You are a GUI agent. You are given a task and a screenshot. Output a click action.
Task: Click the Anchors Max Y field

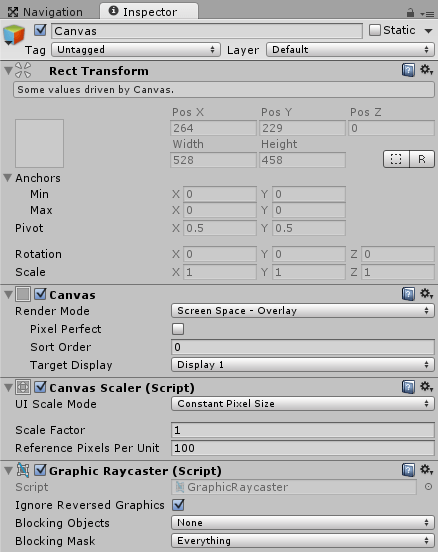tap(309, 210)
